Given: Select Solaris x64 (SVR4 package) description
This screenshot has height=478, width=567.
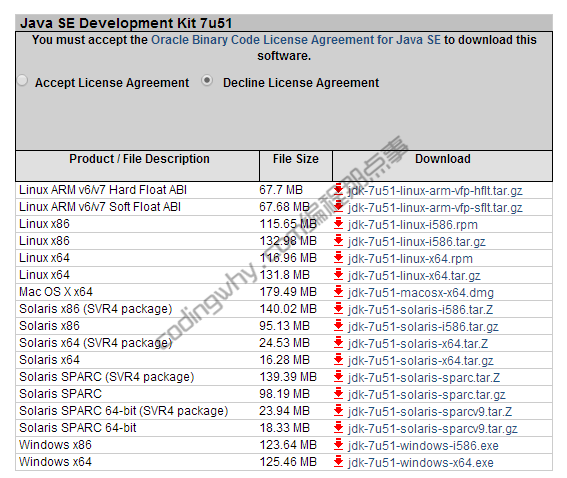Looking at the screenshot, I should (x=95, y=343).
